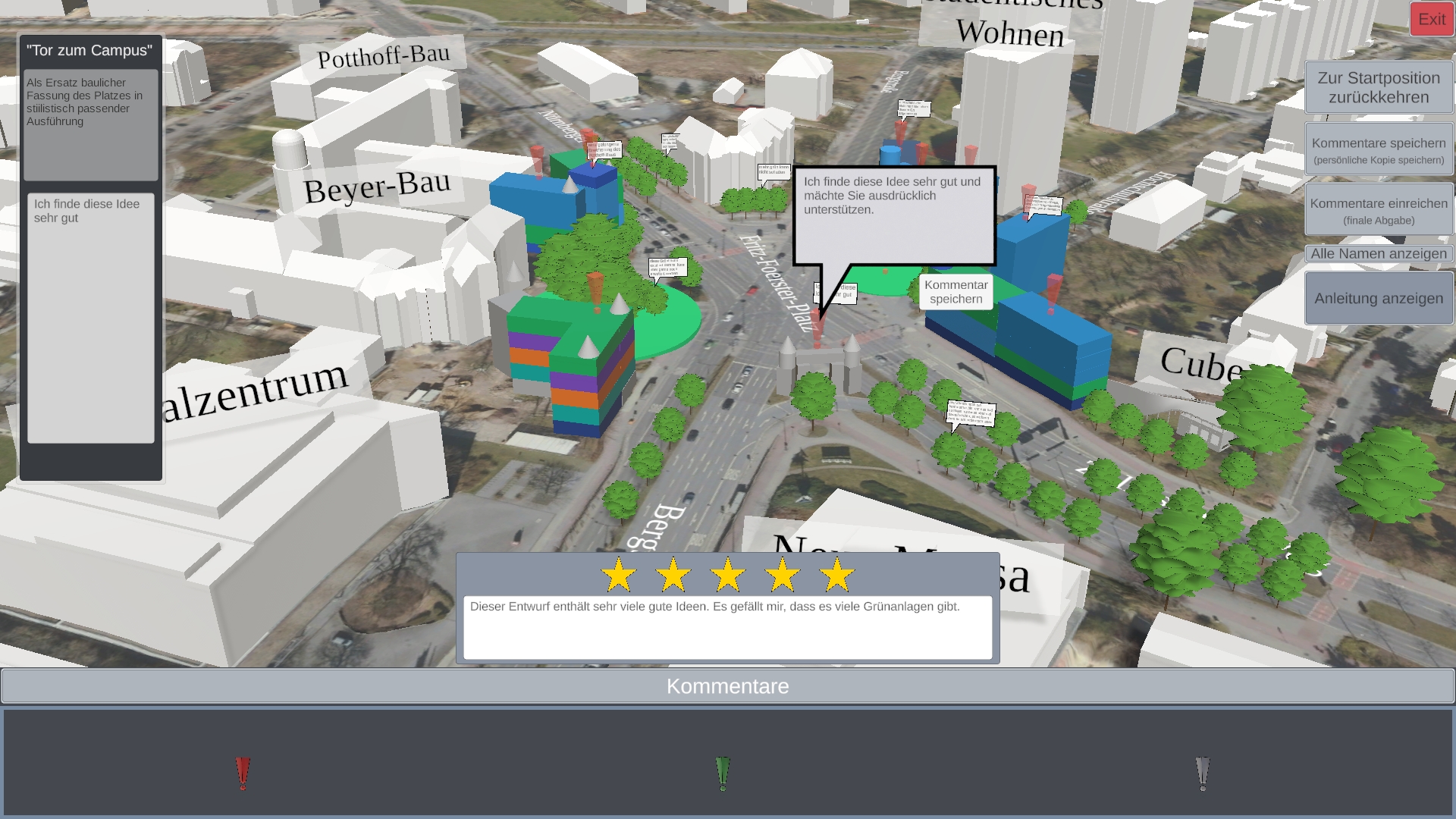
Task: Select the fifth rating star
Action: coord(837,576)
